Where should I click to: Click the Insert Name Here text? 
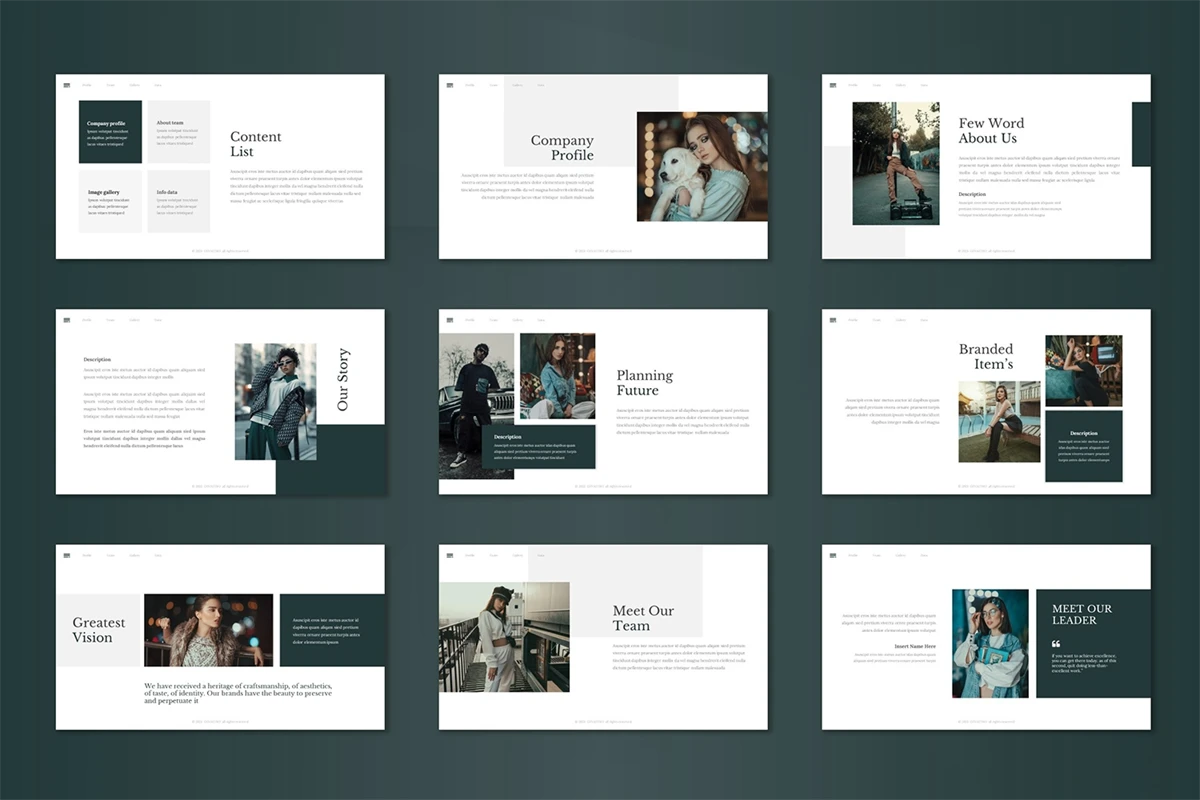pos(914,646)
